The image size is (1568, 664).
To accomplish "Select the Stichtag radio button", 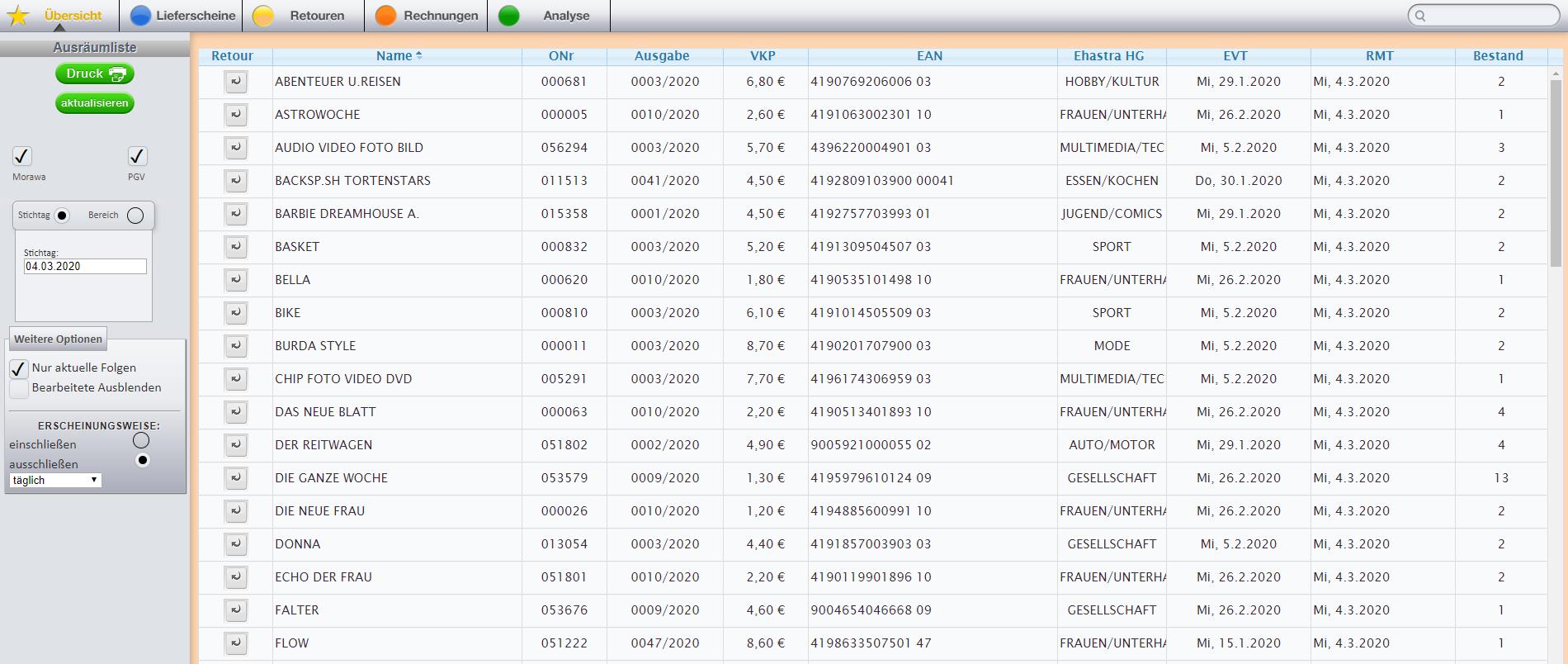I will 62,216.
